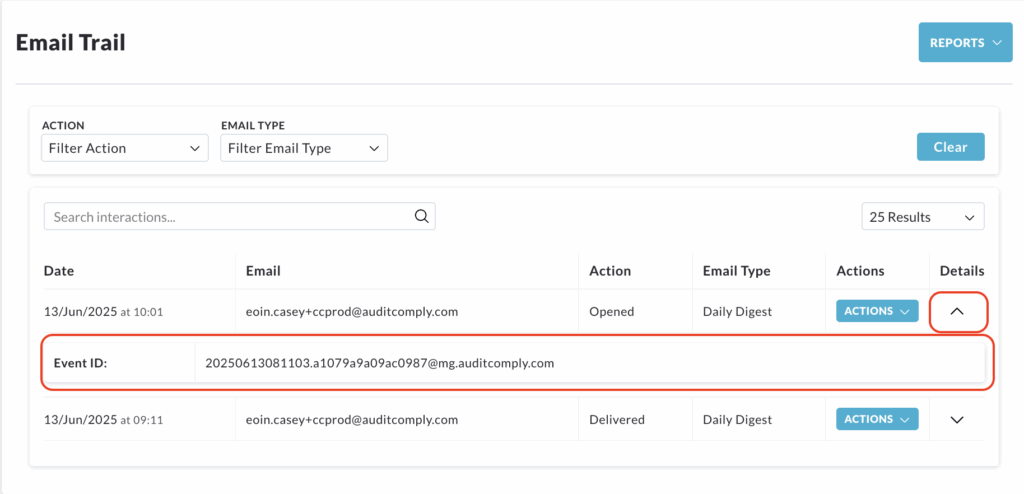Click the Email column header
This screenshot has width=1024, height=494.
coord(263,271)
